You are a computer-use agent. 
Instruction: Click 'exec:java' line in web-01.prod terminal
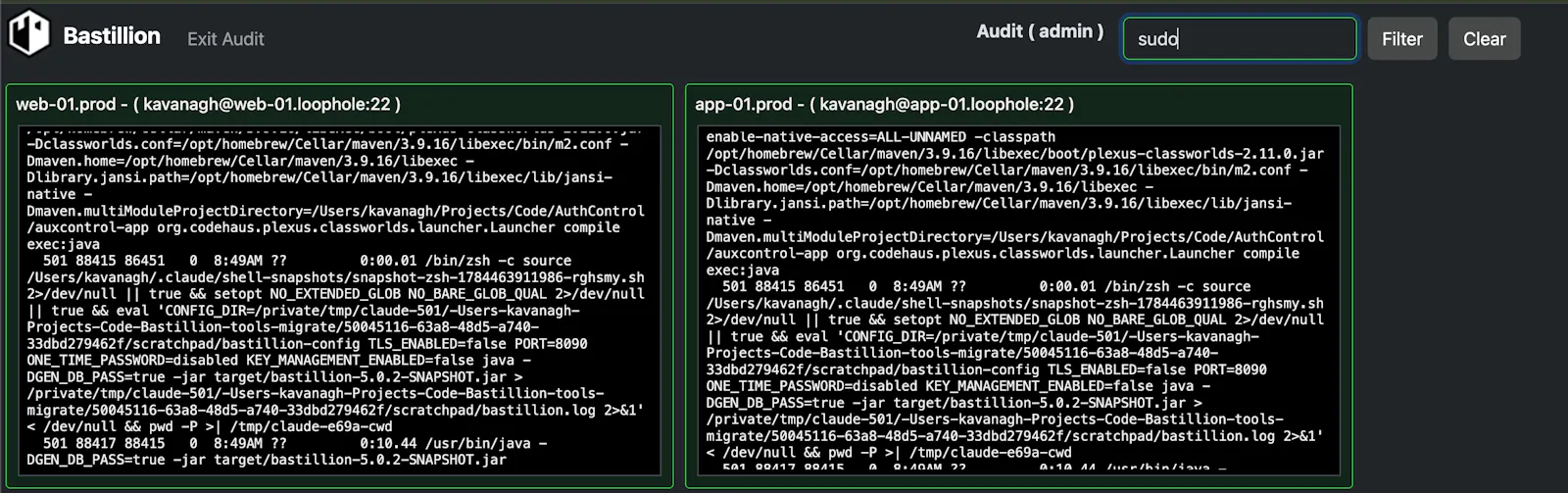click(x=63, y=244)
